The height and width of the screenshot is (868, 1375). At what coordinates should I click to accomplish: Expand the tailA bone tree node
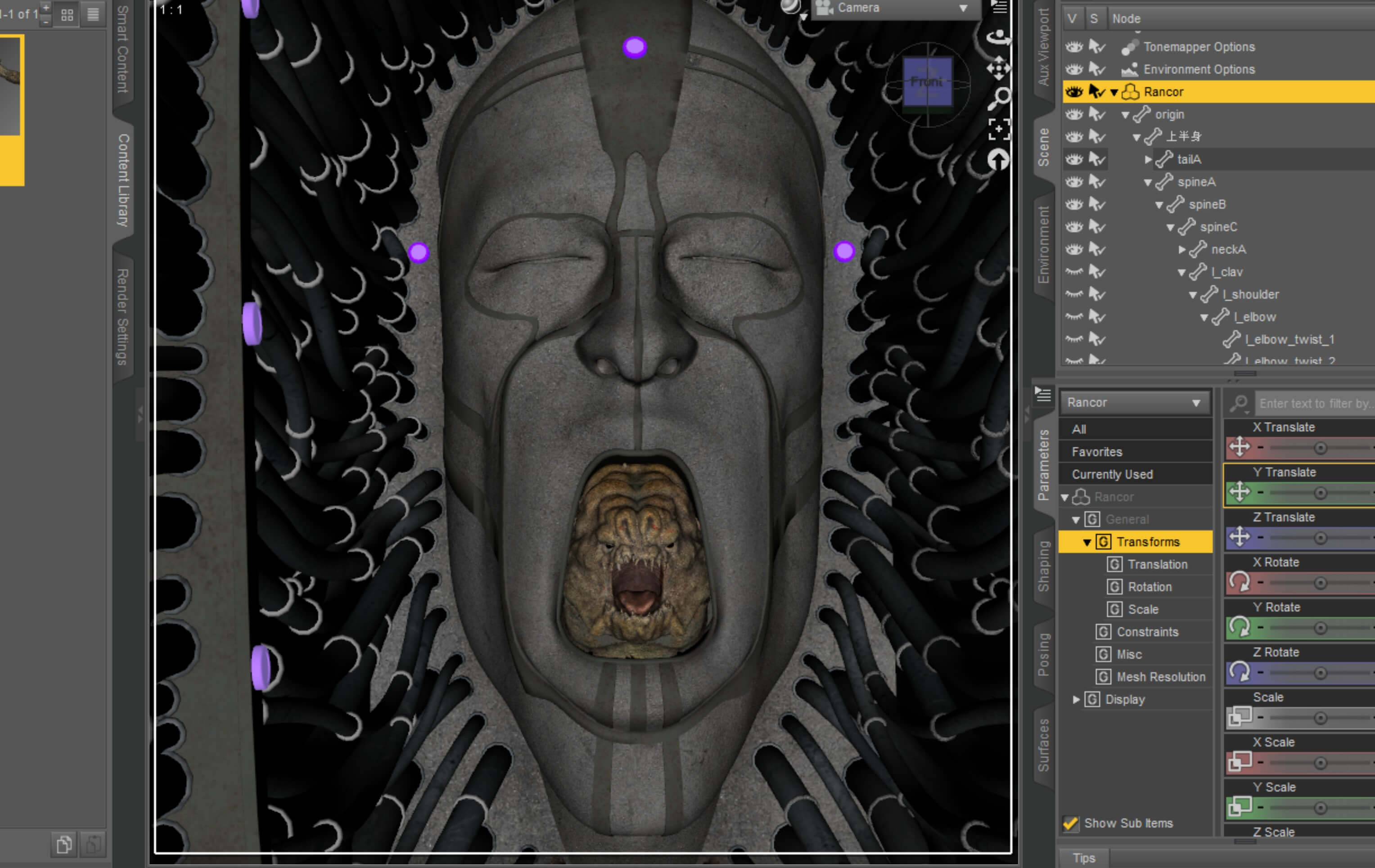pos(1148,159)
